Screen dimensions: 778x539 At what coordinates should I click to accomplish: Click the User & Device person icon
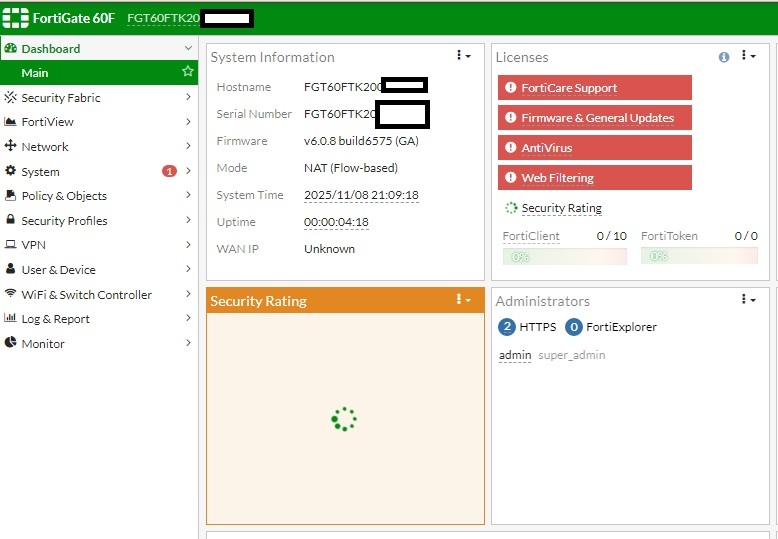(x=10, y=269)
